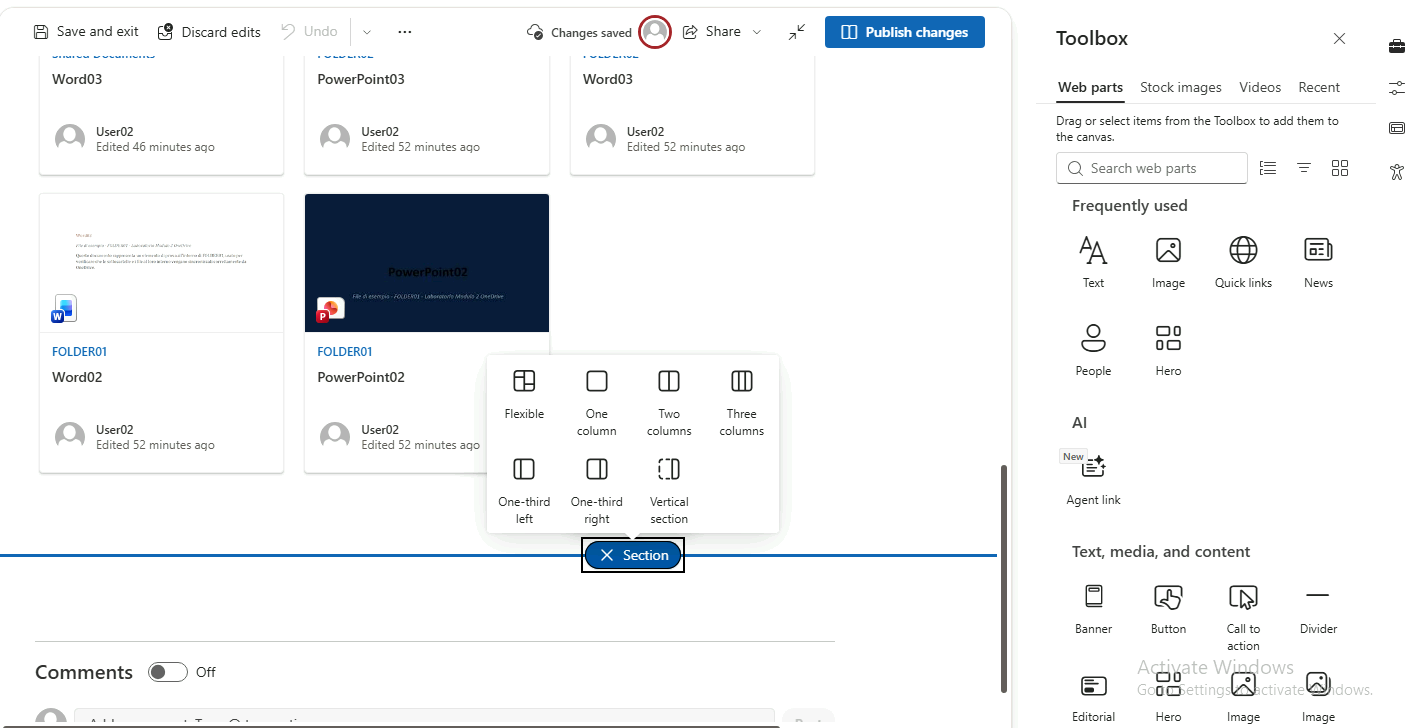Click the Undo button
This screenshot has width=1425, height=728.
pyautogui.click(x=309, y=32)
